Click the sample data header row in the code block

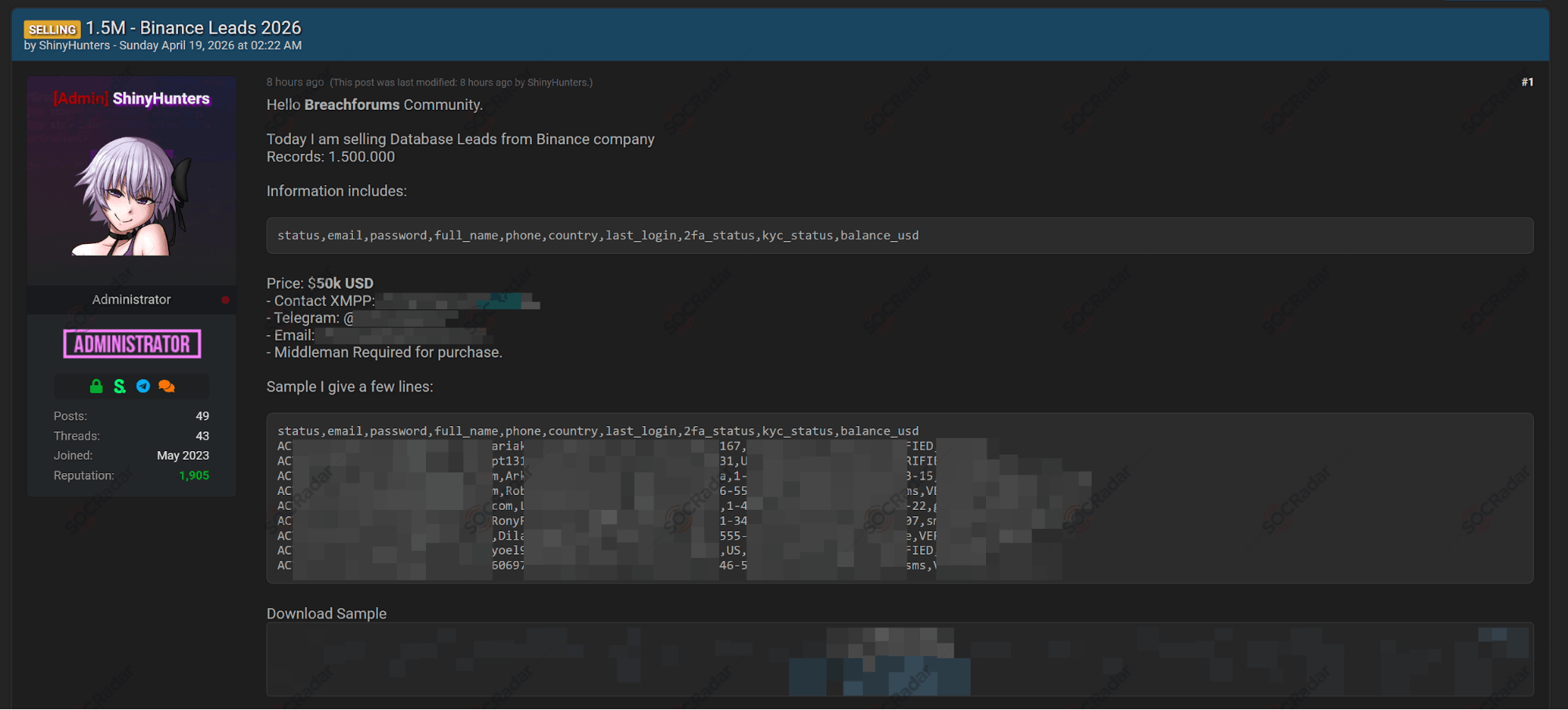[x=598, y=431]
